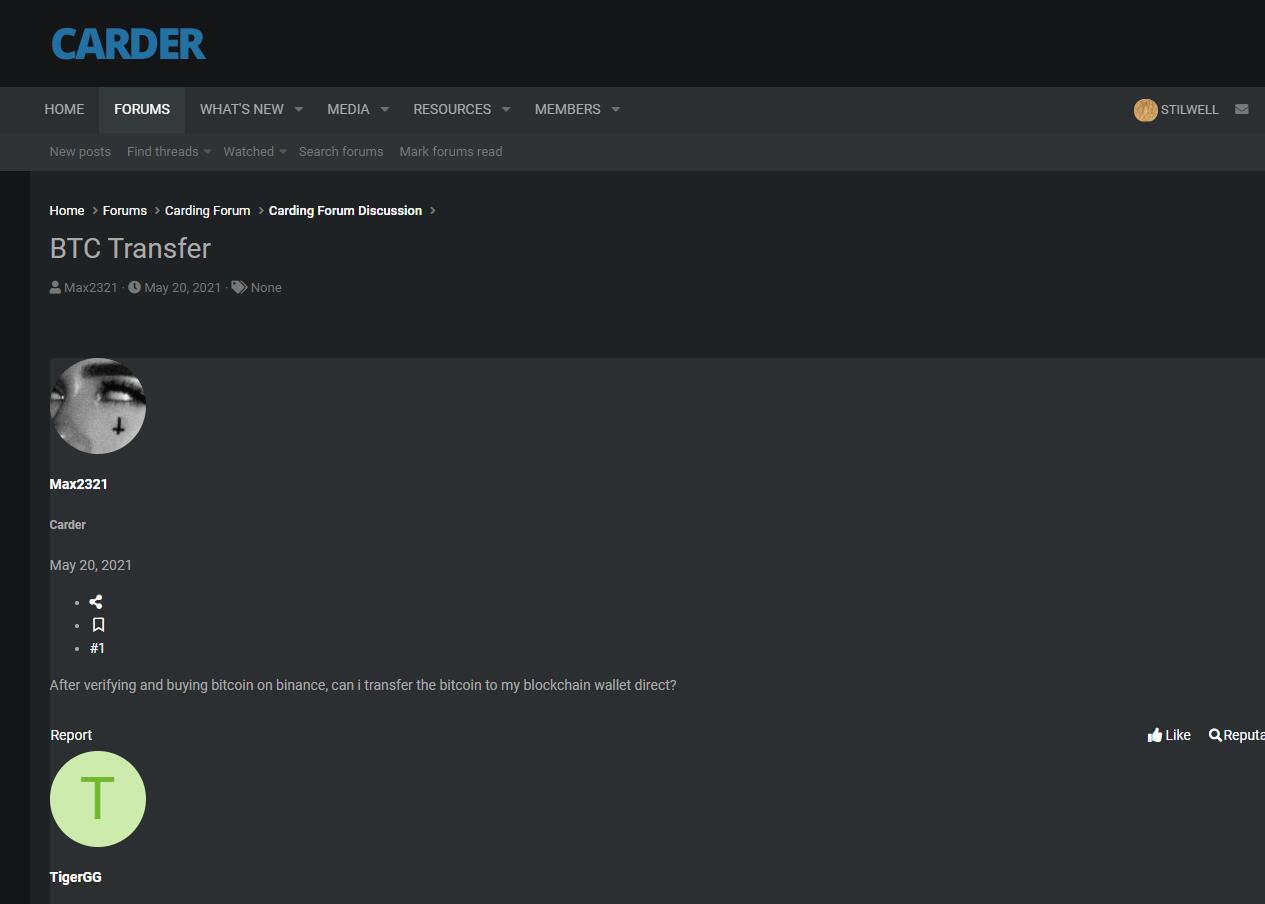
Task: Click the #1 post number link
Action: 97,648
